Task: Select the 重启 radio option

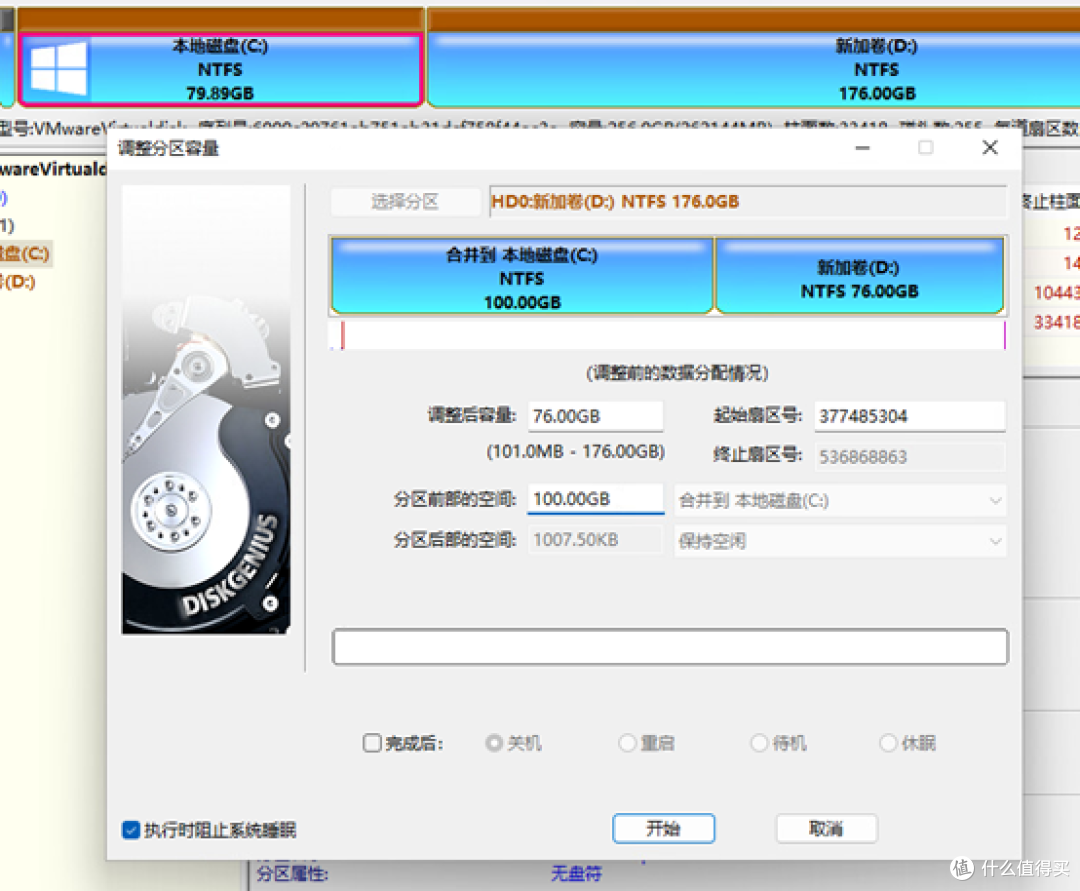Action: click(x=627, y=743)
